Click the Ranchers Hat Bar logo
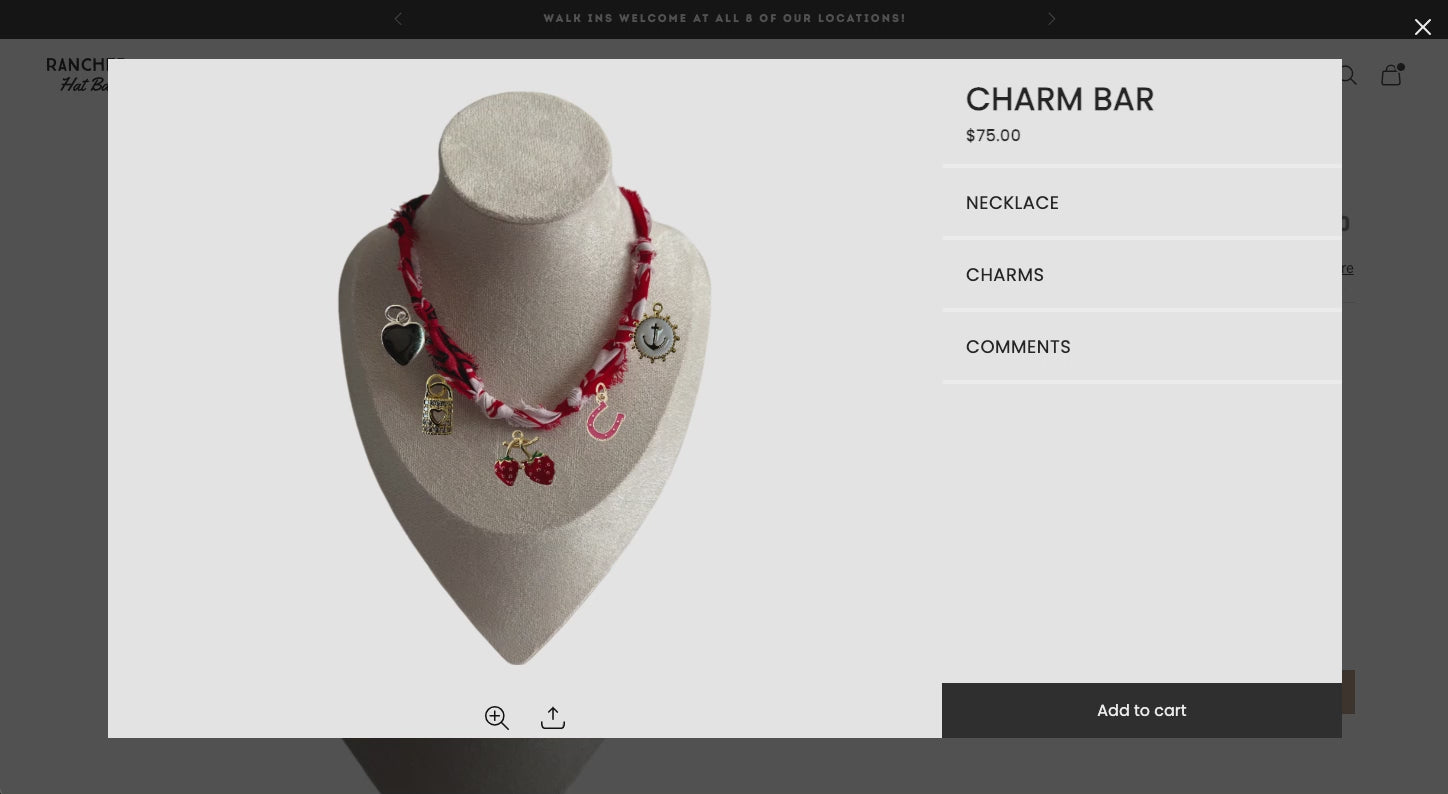1448x794 pixels. 78,74
